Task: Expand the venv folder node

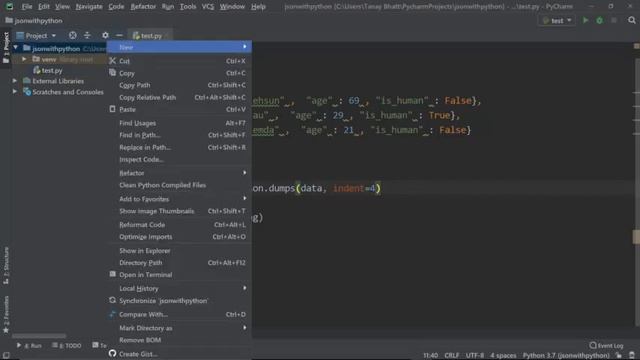Action: tap(24, 59)
